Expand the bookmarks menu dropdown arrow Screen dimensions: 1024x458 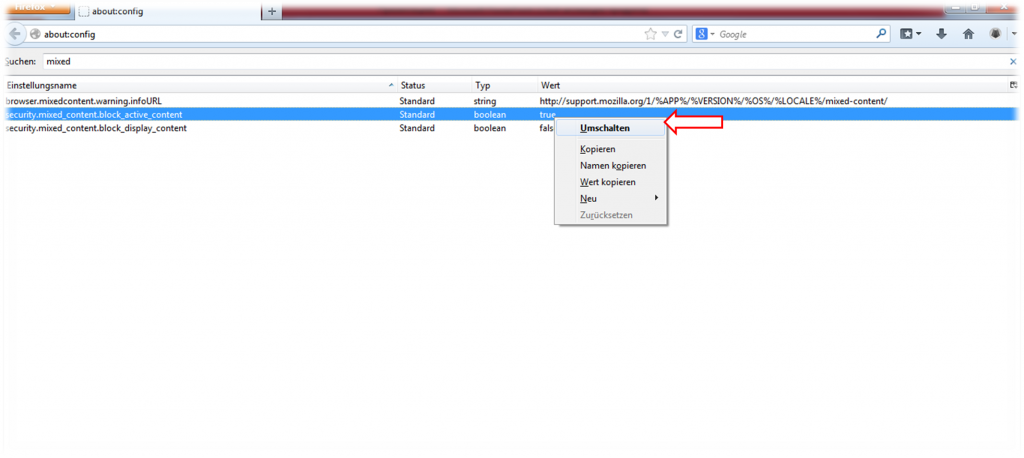[x=917, y=34]
